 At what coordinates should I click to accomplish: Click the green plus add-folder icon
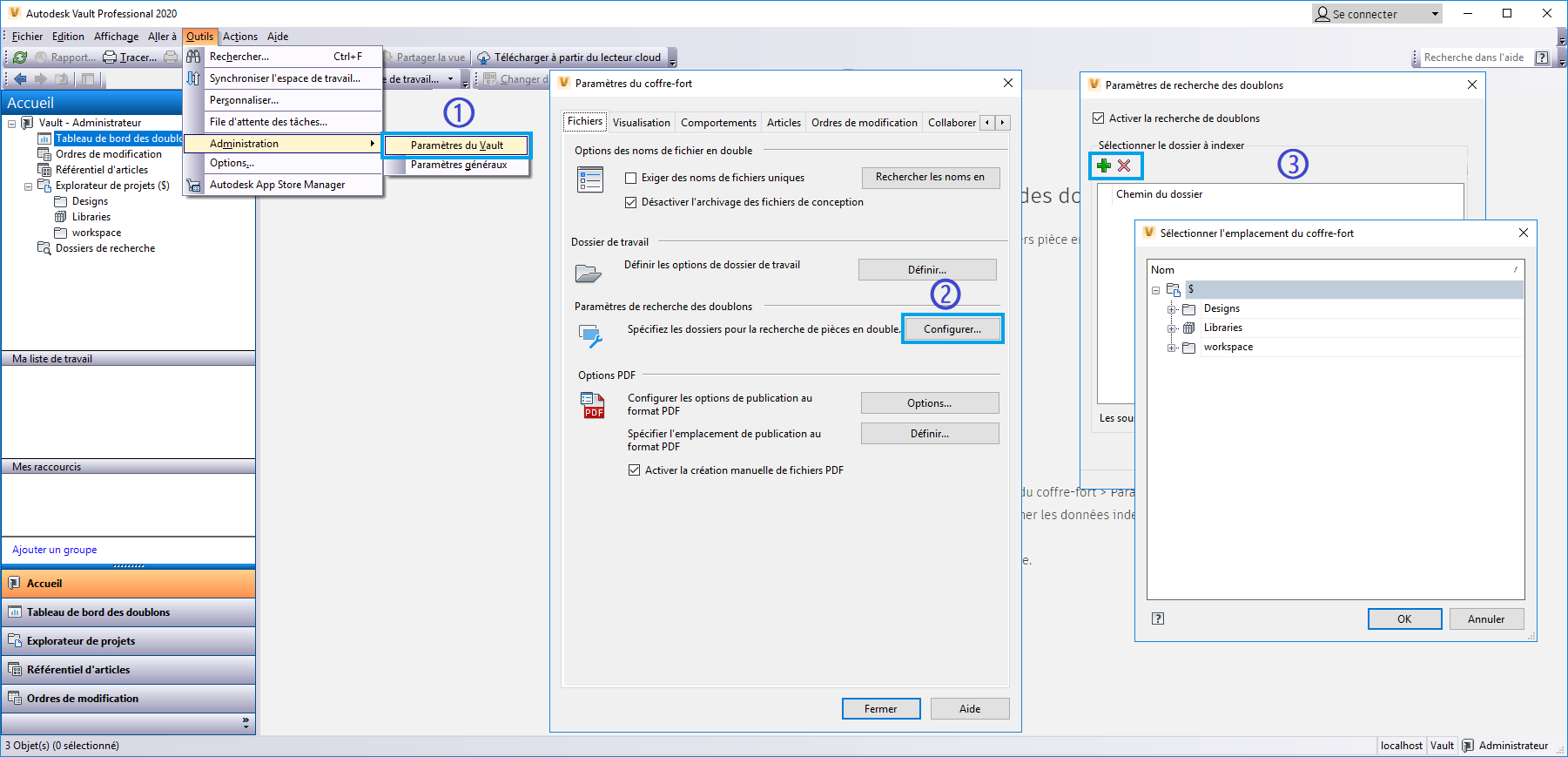click(1104, 166)
